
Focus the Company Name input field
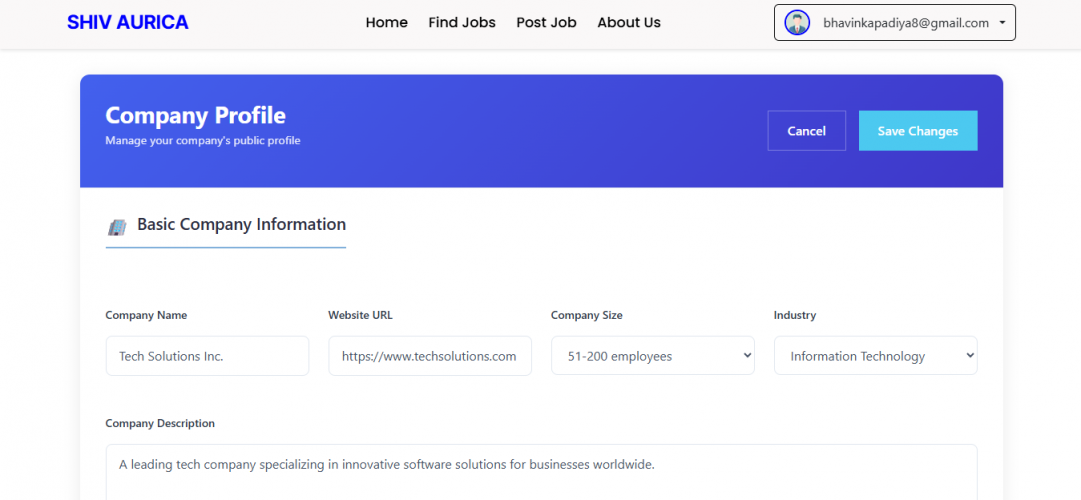pyautogui.click(x=207, y=356)
